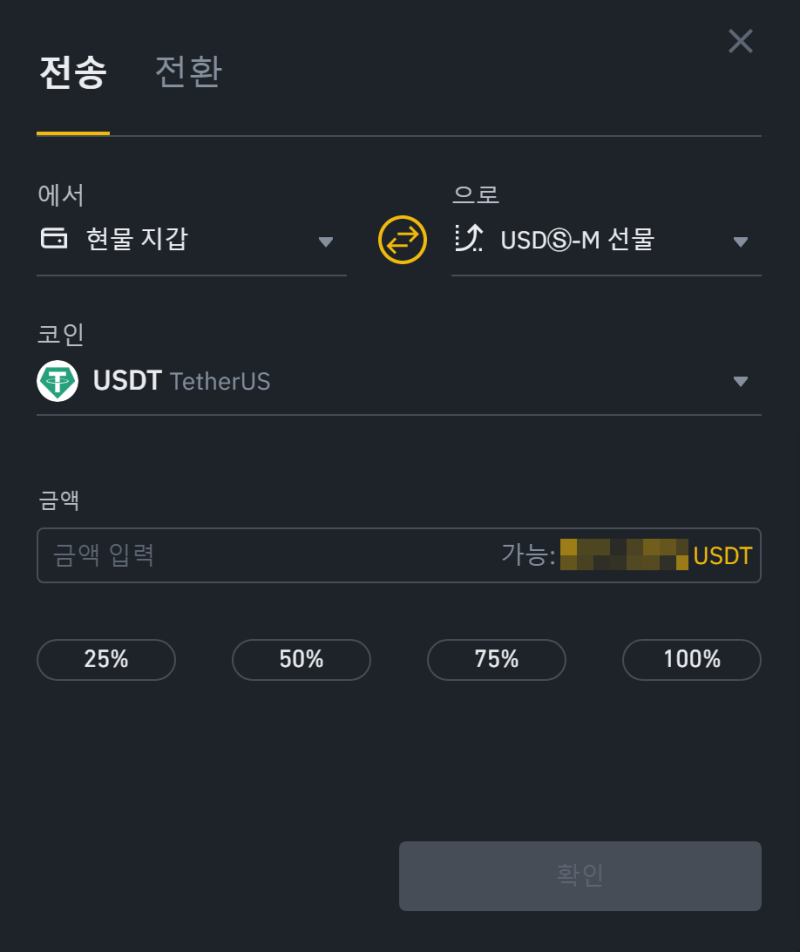The height and width of the screenshot is (952, 800).
Task: Click the yellow swap wallets icon
Action: click(x=402, y=240)
